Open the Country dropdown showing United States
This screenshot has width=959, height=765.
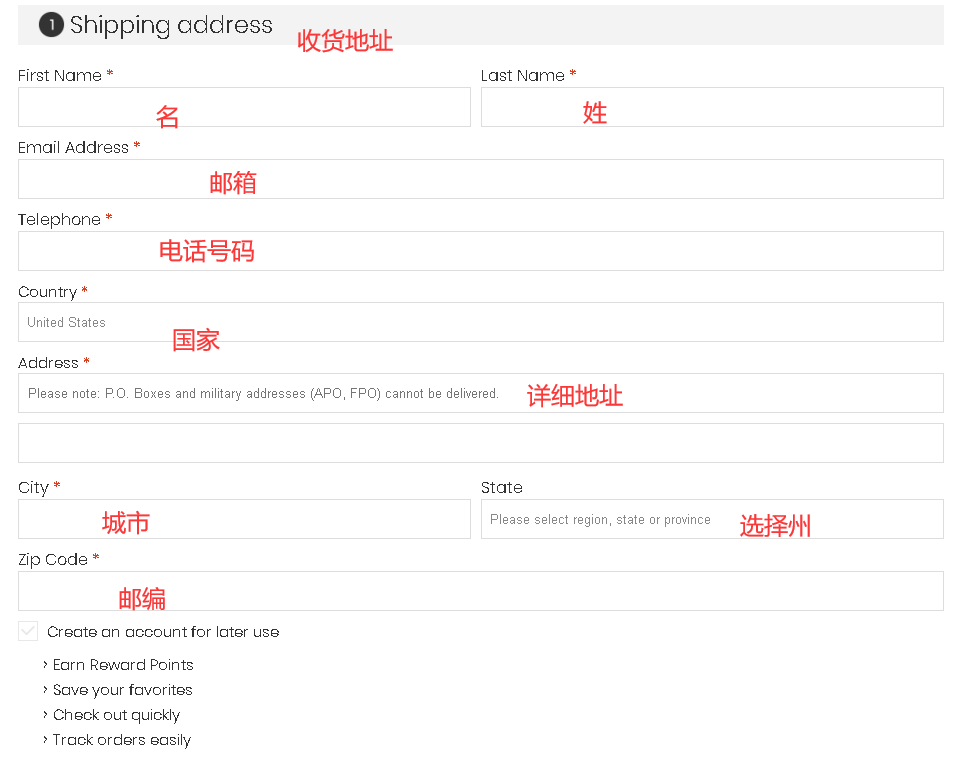click(480, 322)
